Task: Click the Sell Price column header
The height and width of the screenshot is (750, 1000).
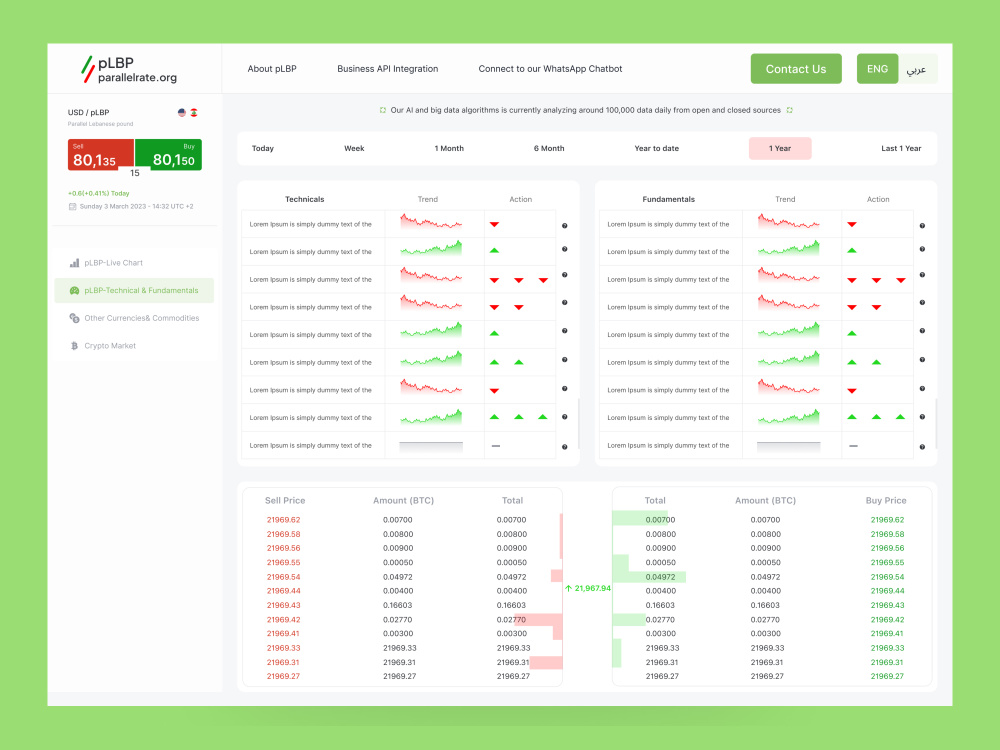Action: coord(285,501)
